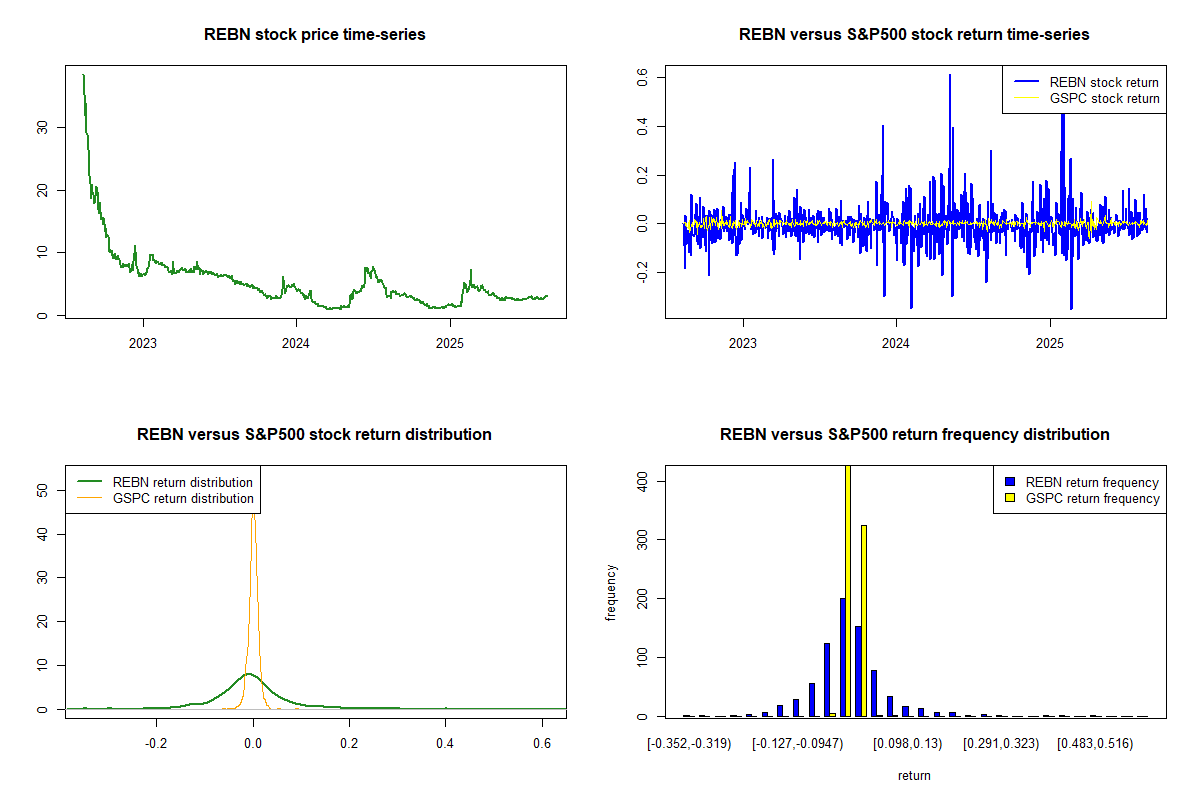Click the 'REBN versus S&P500 return frequency distribution' title
The image size is (1200, 800).
(x=914, y=435)
